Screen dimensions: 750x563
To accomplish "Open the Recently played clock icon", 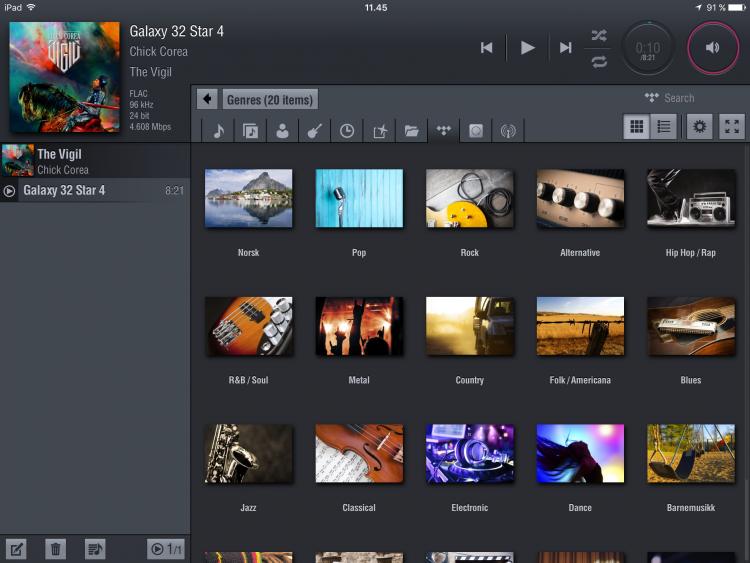I will pos(346,131).
